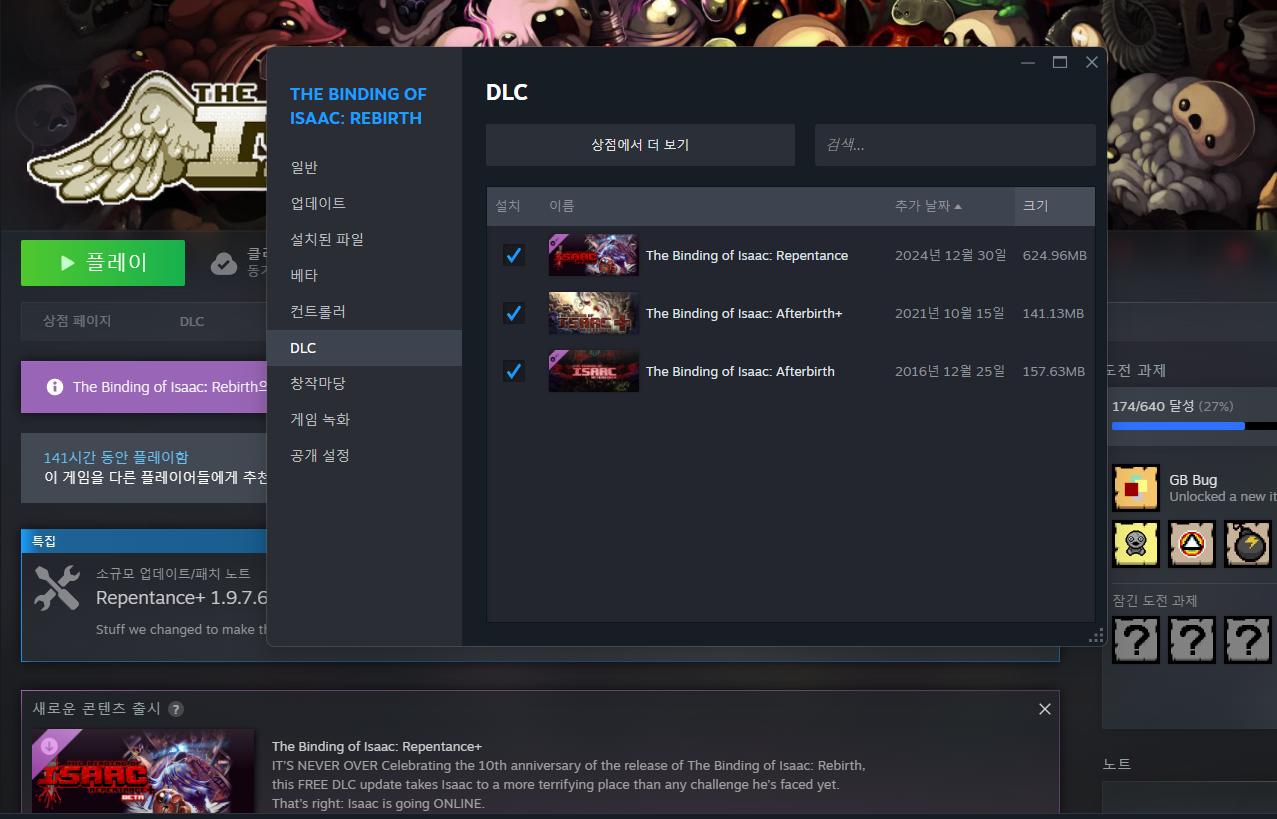The height and width of the screenshot is (819, 1277).
Task: Click the bomb achievement icon
Action: coord(1248,544)
